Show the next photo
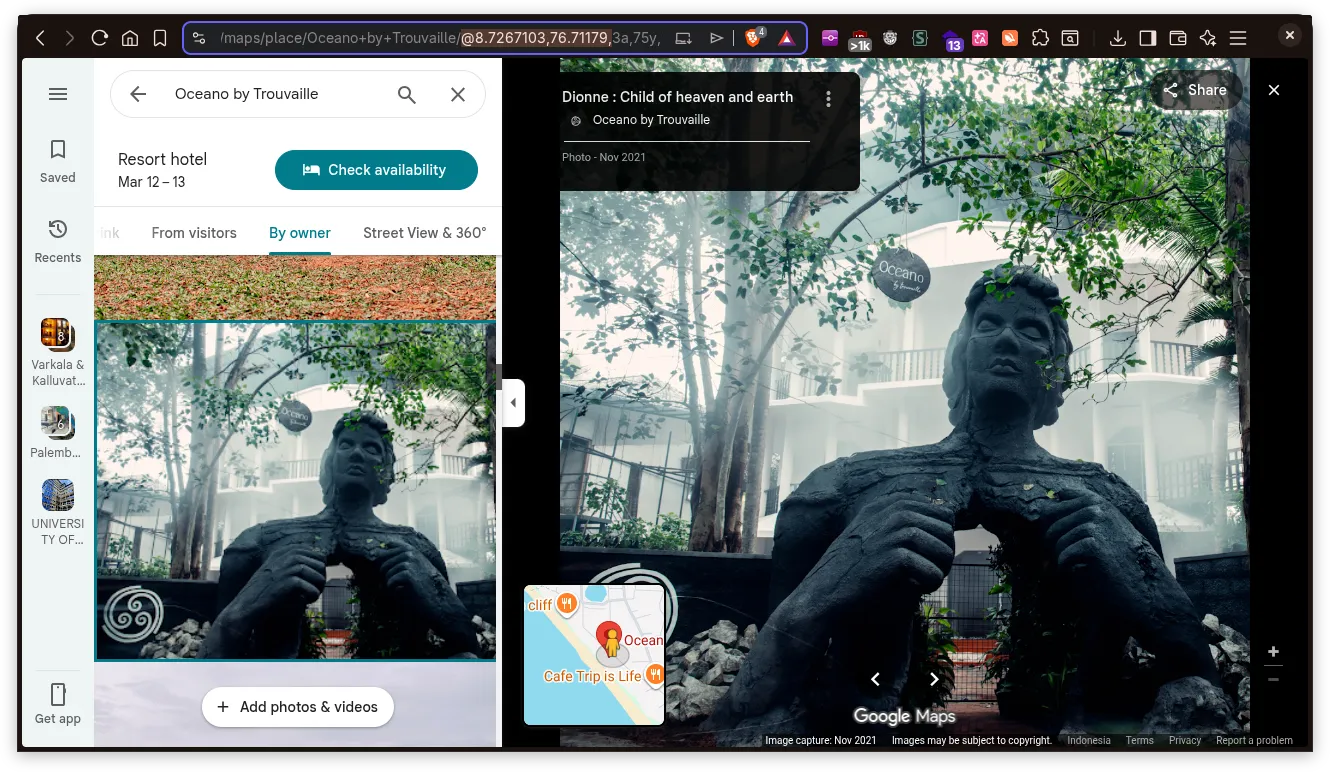The image size is (1330, 772). (934, 679)
